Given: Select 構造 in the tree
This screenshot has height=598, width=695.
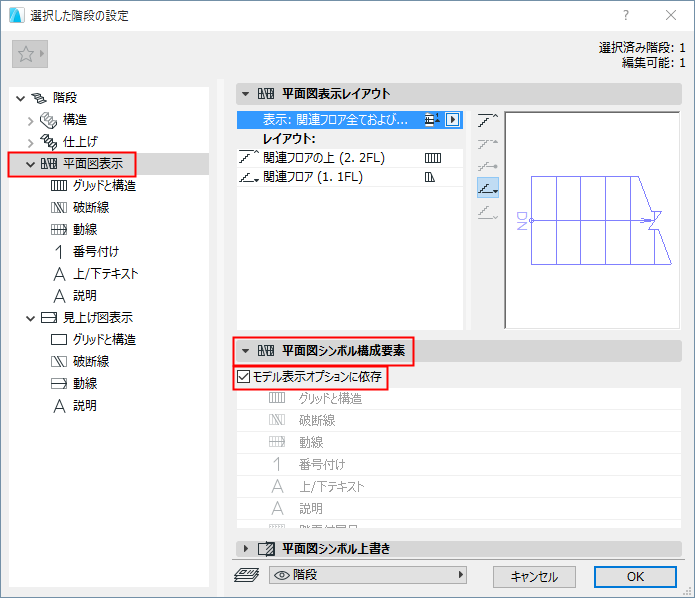Looking at the screenshot, I should [x=75, y=120].
